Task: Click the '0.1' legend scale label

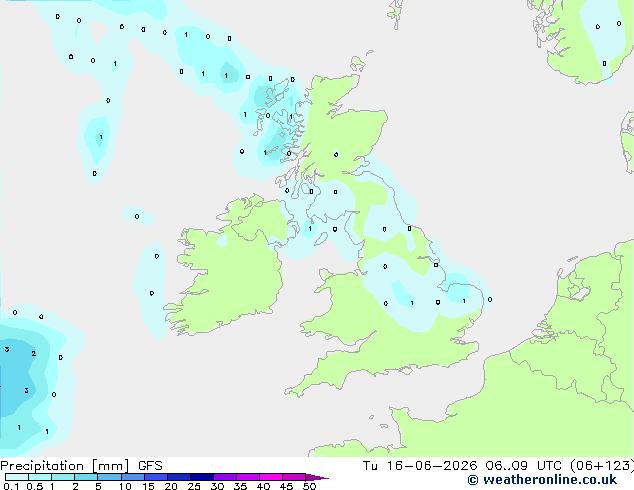Action: click(x=11, y=486)
